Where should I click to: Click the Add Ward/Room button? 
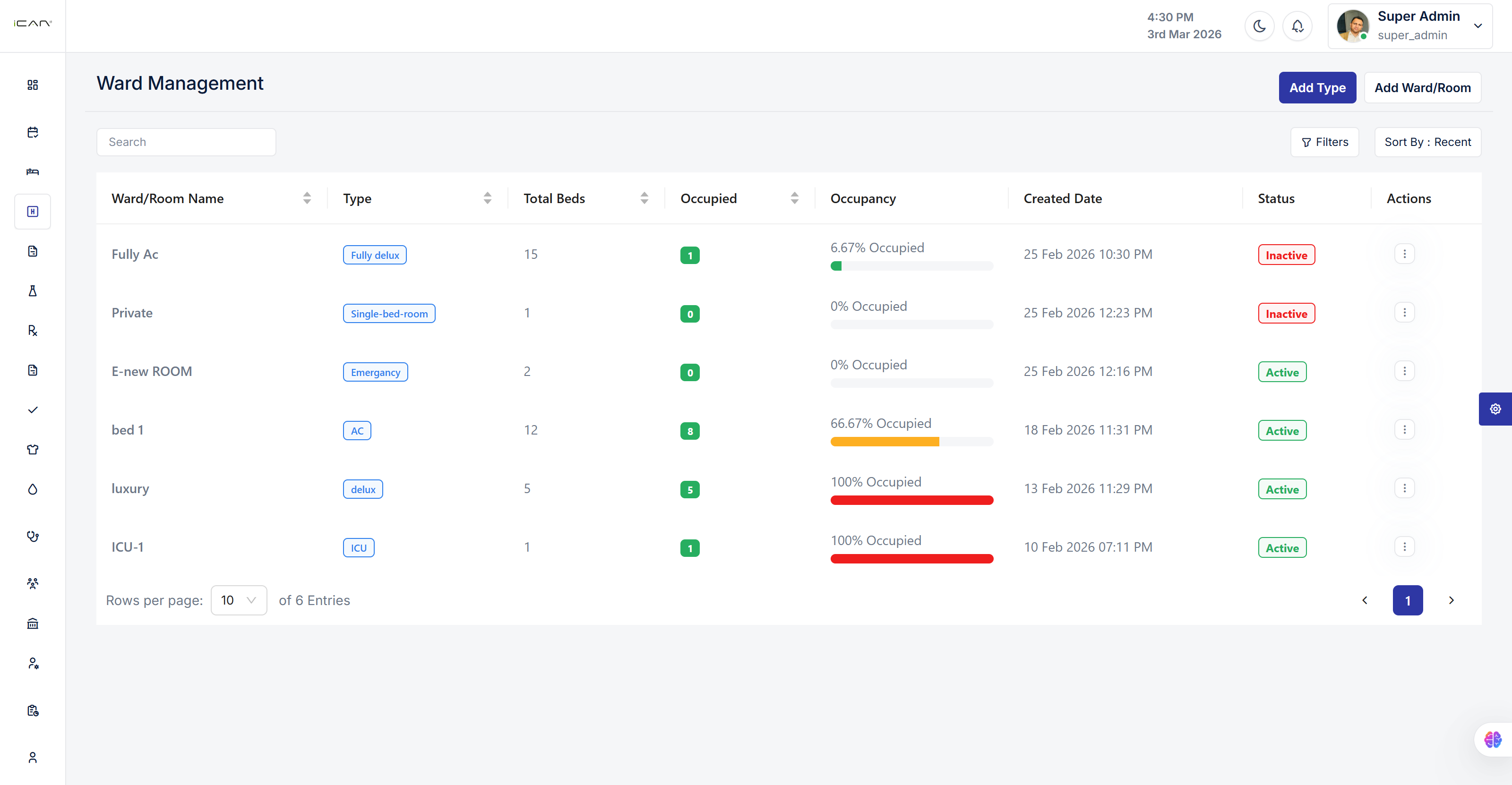click(1422, 87)
